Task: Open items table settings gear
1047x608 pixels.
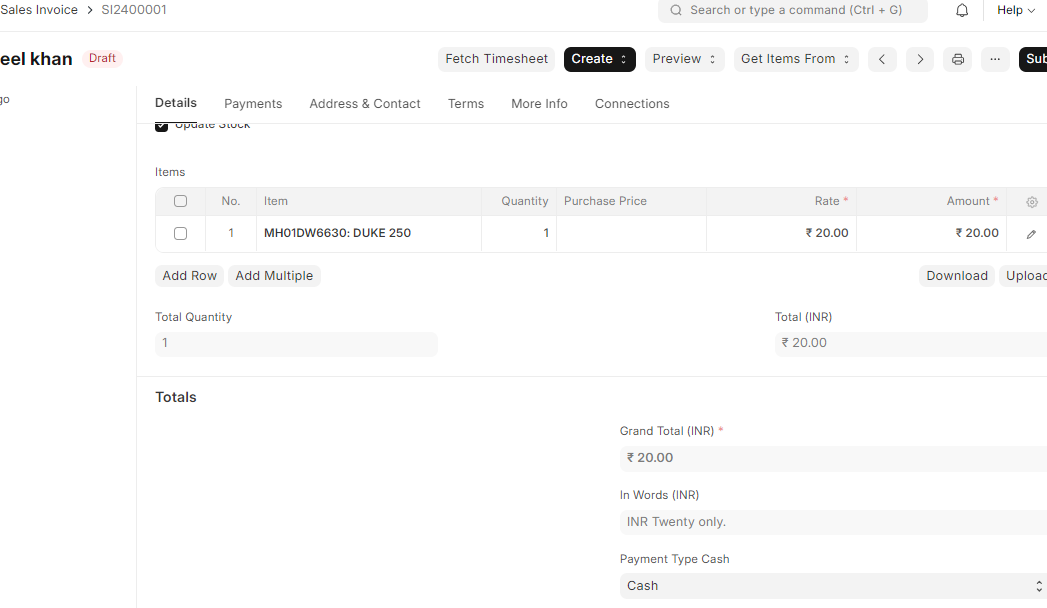Action: click(x=1032, y=202)
